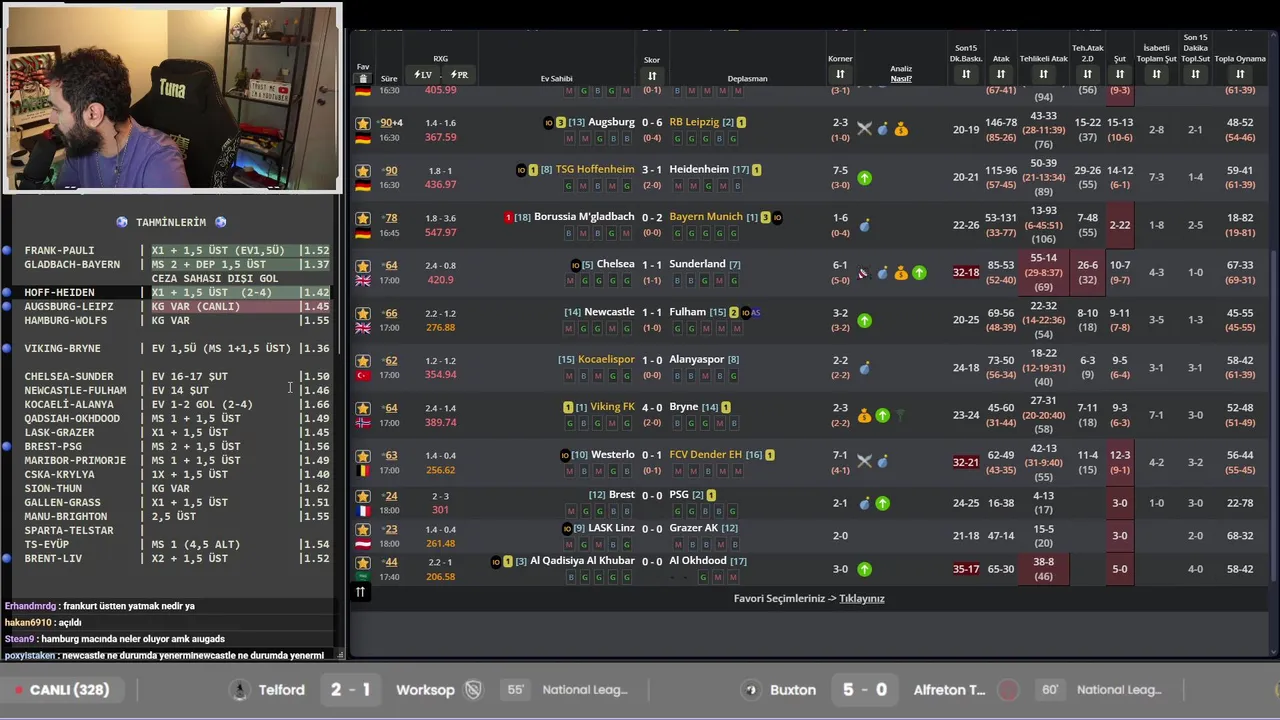Toggle favorite star for Viking FK match
The image size is (1280, 720).
click(363, 408)
